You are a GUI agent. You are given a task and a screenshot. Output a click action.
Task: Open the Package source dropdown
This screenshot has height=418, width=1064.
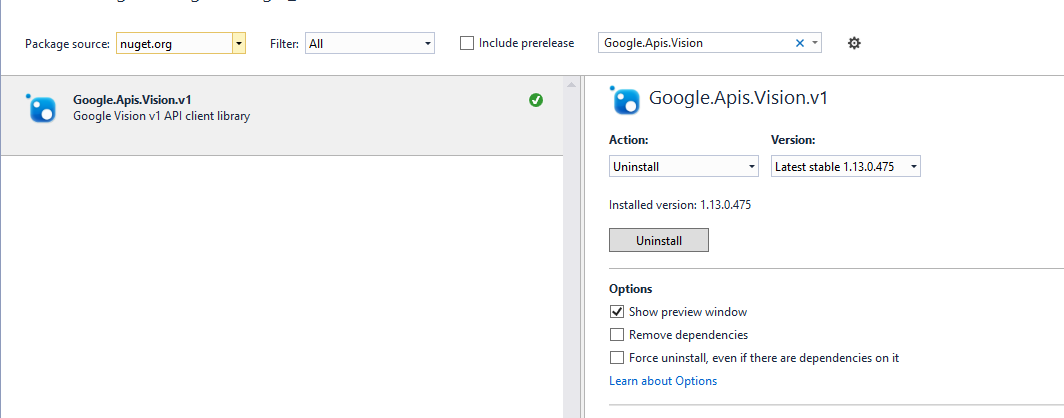click(238, 43)
